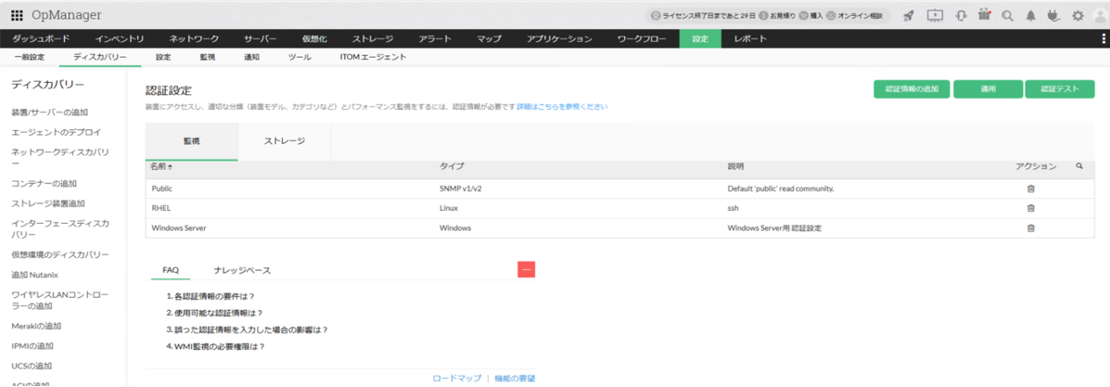Collapse the FAQ panel with red minus button

(x=526, y=270)
